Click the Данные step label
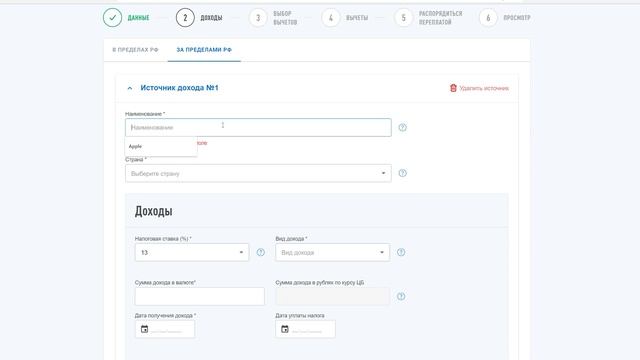This screenshot has height=360, width=640. (138, 18)
